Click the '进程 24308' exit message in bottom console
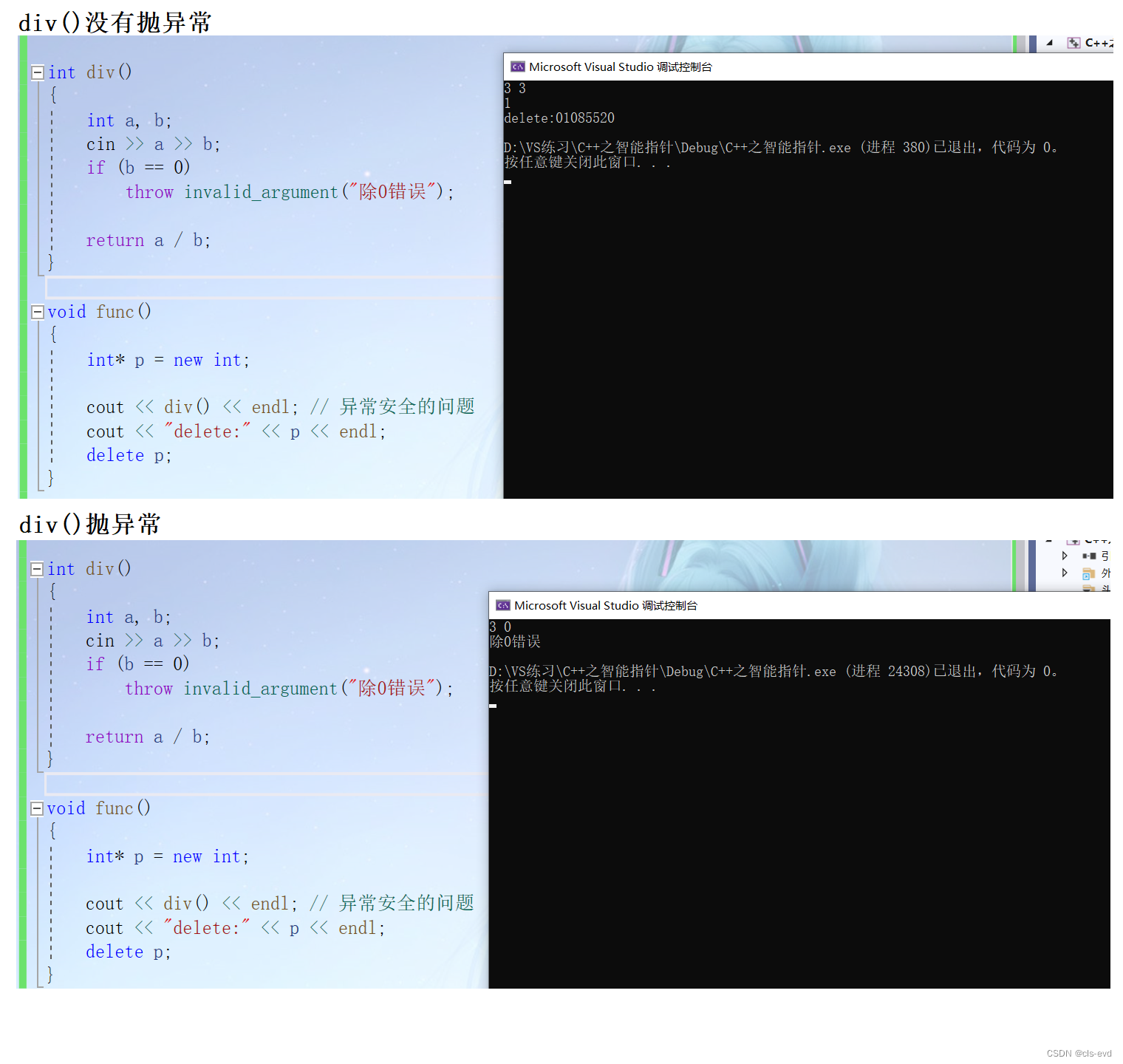This screenshot has width=1123, height=1064. (x=774, y=671)
